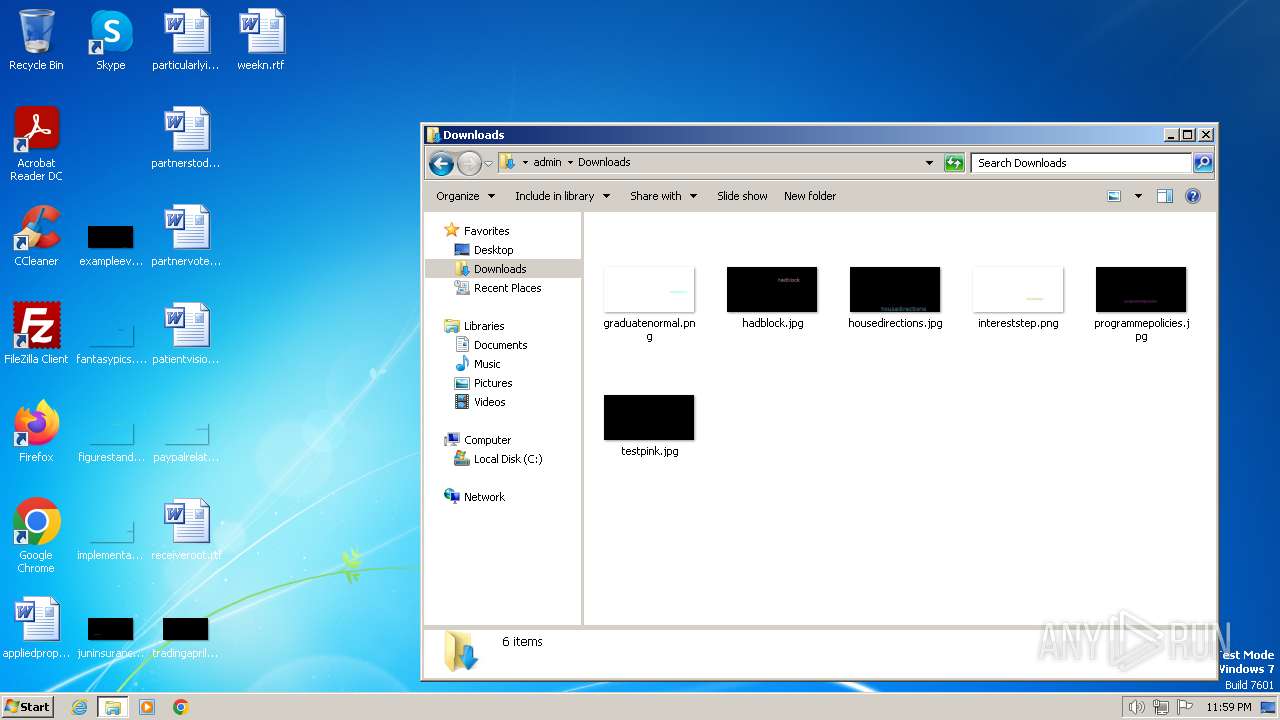Open the Share with dropdown

663,196
